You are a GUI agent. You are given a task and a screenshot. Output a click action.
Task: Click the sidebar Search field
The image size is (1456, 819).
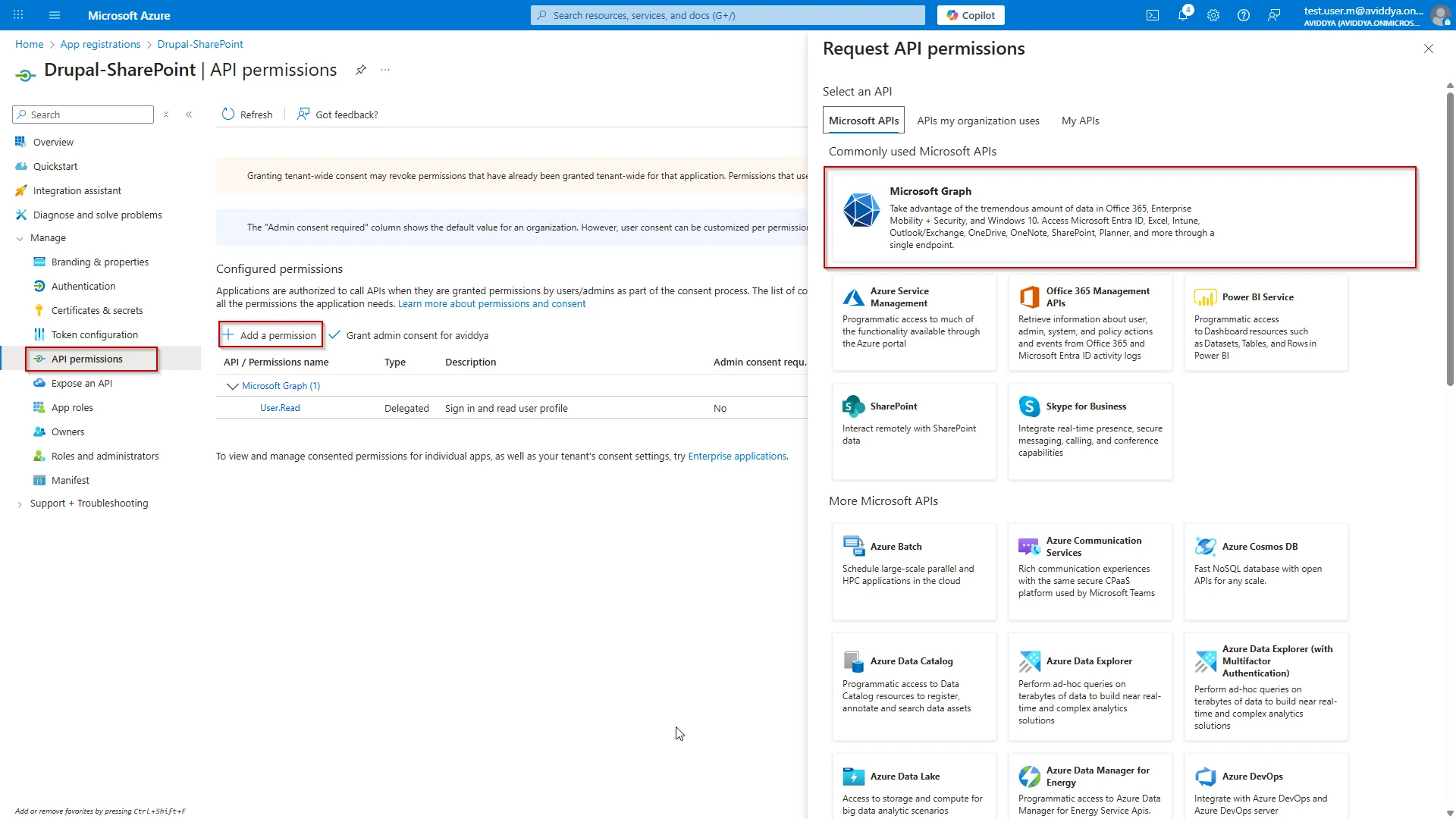[83, 115]
